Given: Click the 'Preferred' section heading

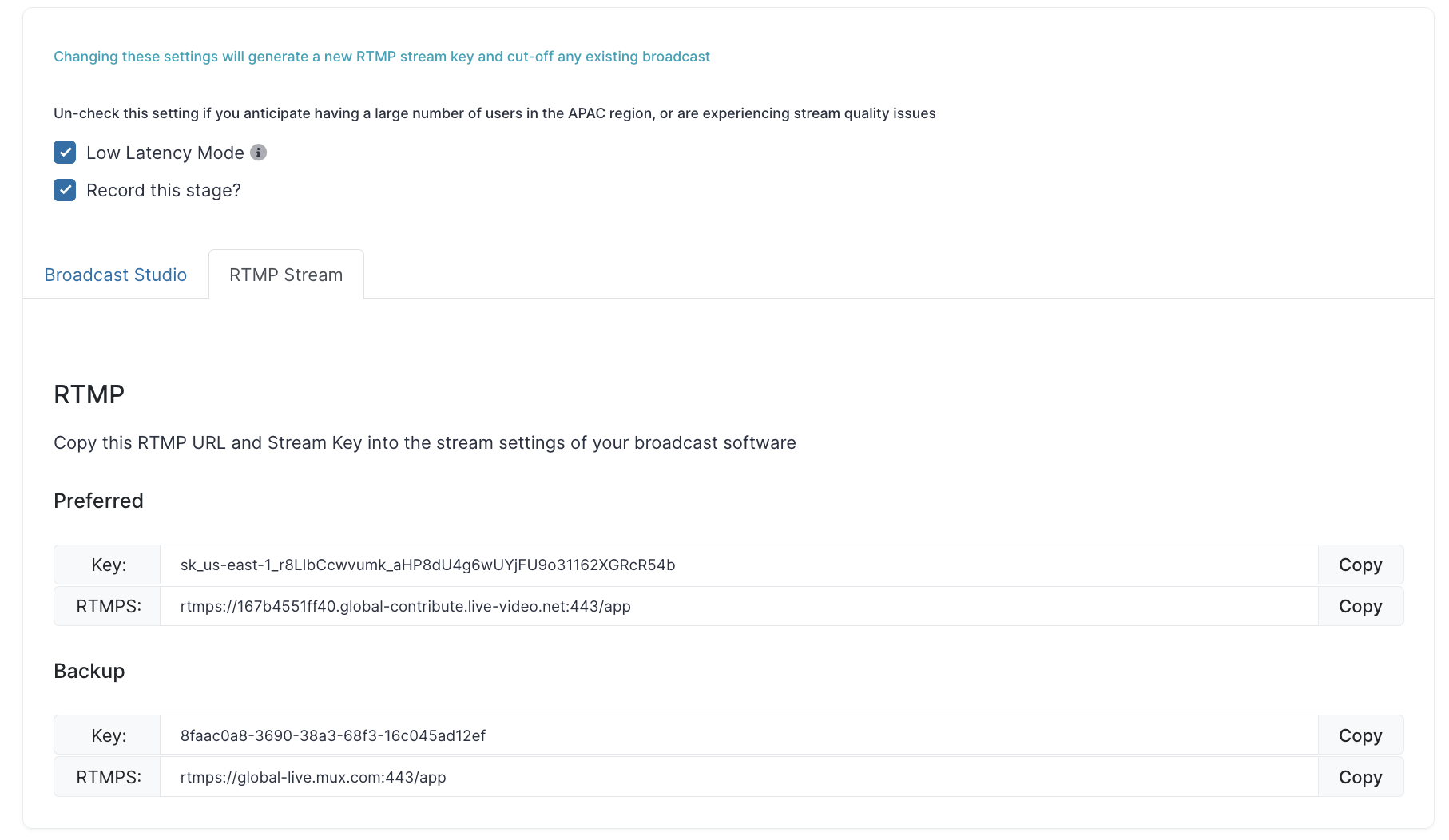Looking at the screenshot, I should tap(98, 501).
